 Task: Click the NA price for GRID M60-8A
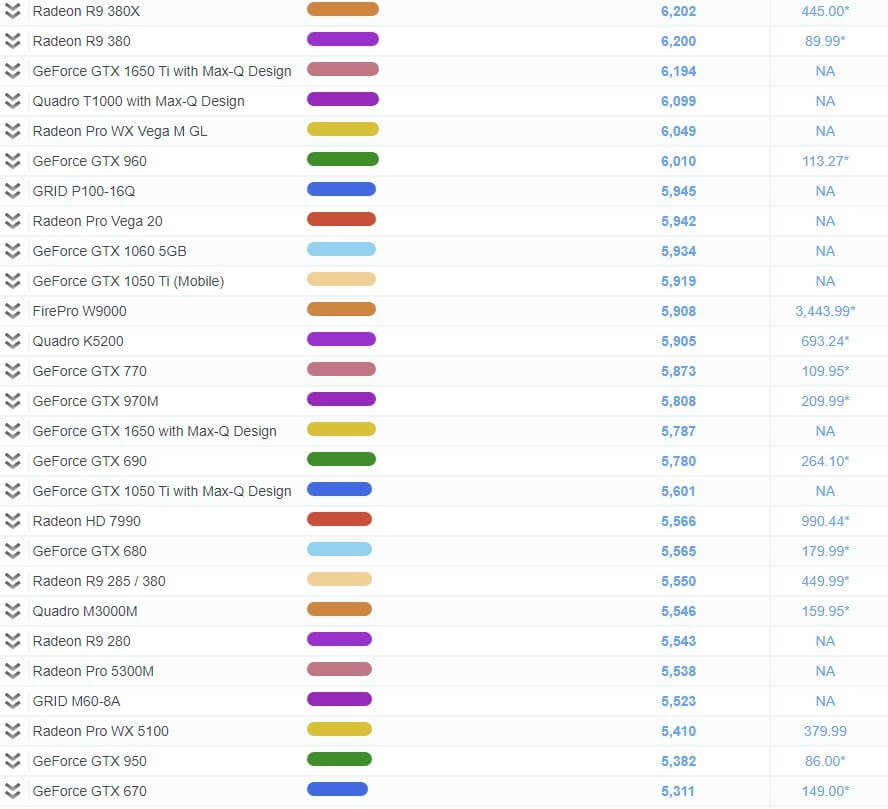click(x=825, y=701)
